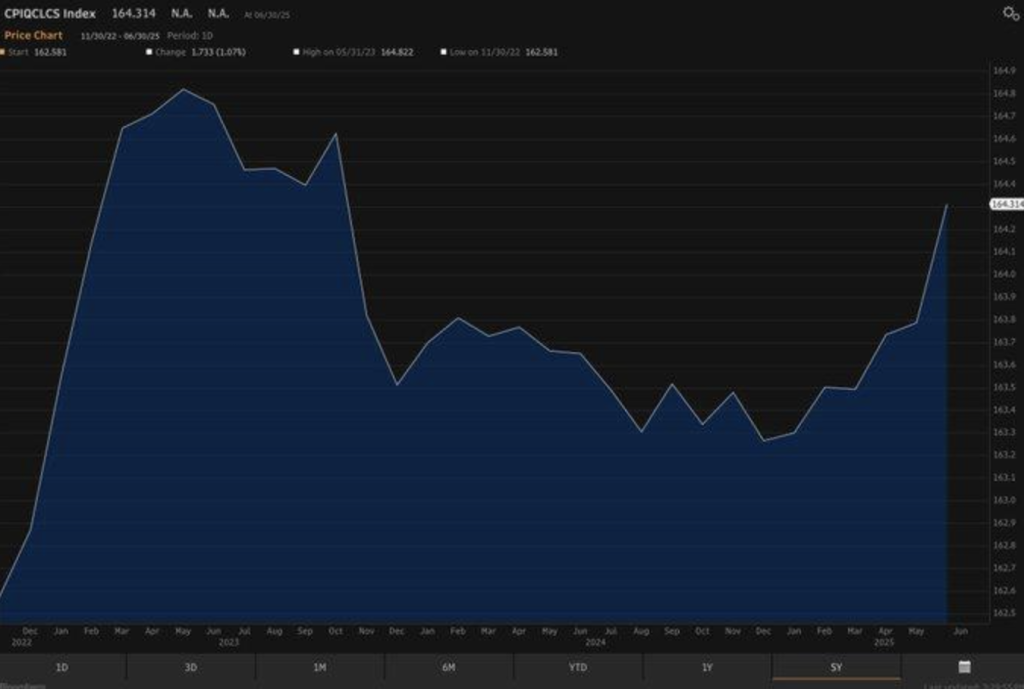Edit the 11/30/22 - 06/30/25 date range

(x=118, y=35)
